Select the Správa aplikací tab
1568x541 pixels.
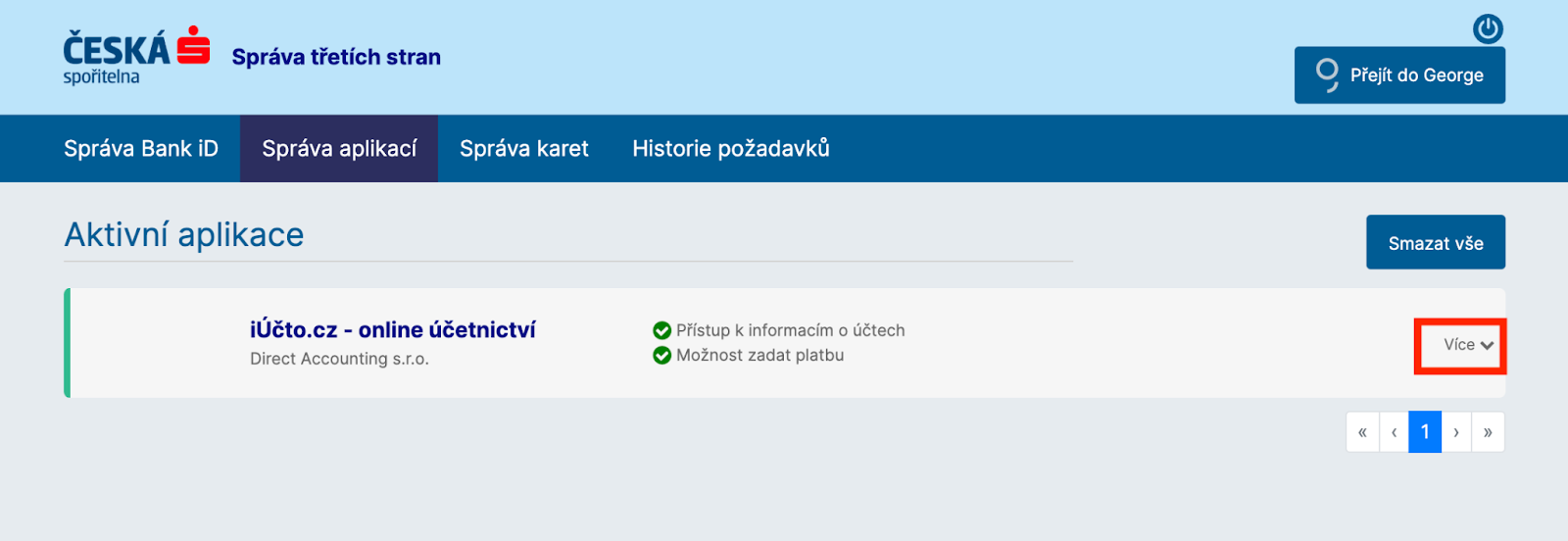coord(339,149)
